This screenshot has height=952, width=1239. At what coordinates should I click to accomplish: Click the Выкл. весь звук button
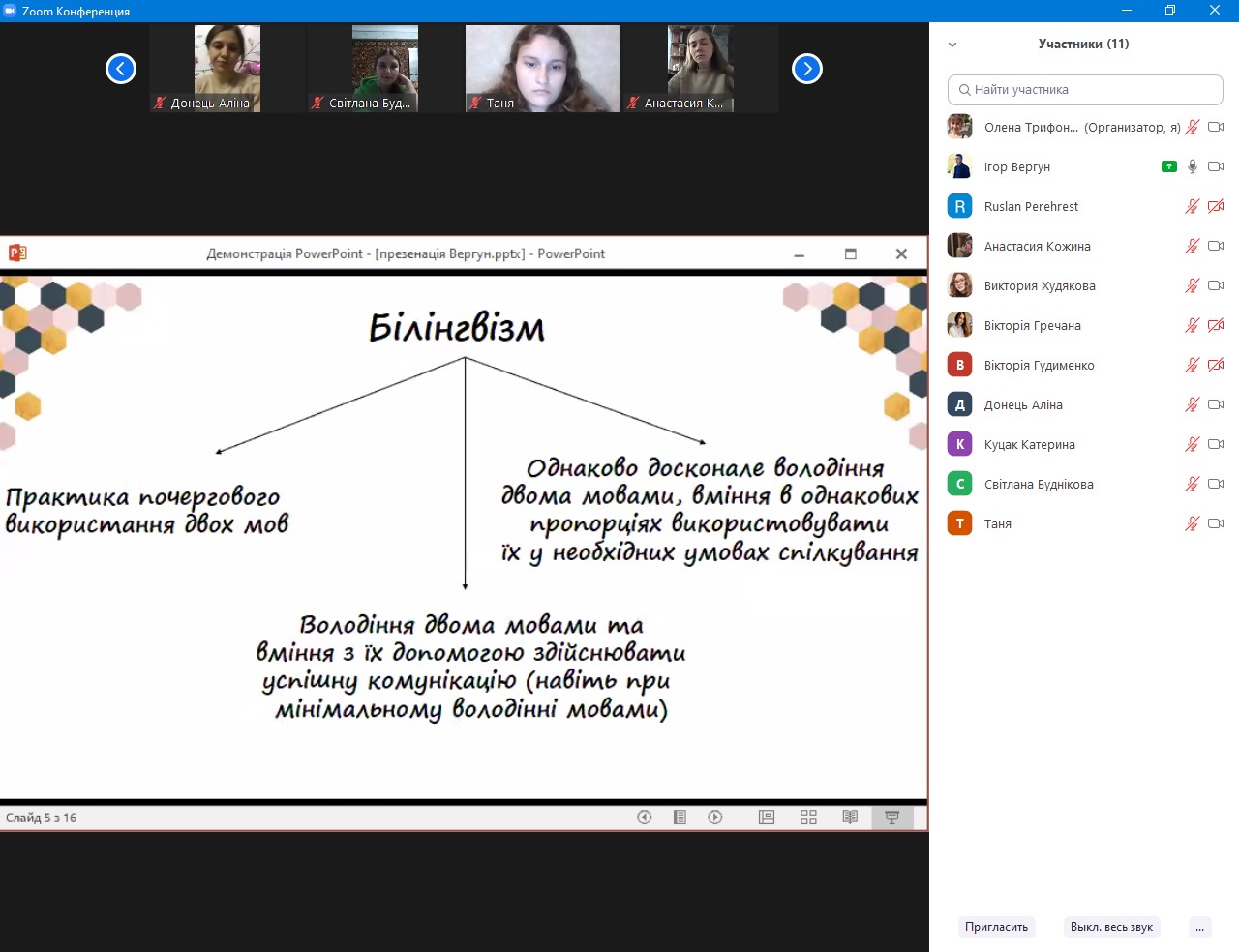1111,927
